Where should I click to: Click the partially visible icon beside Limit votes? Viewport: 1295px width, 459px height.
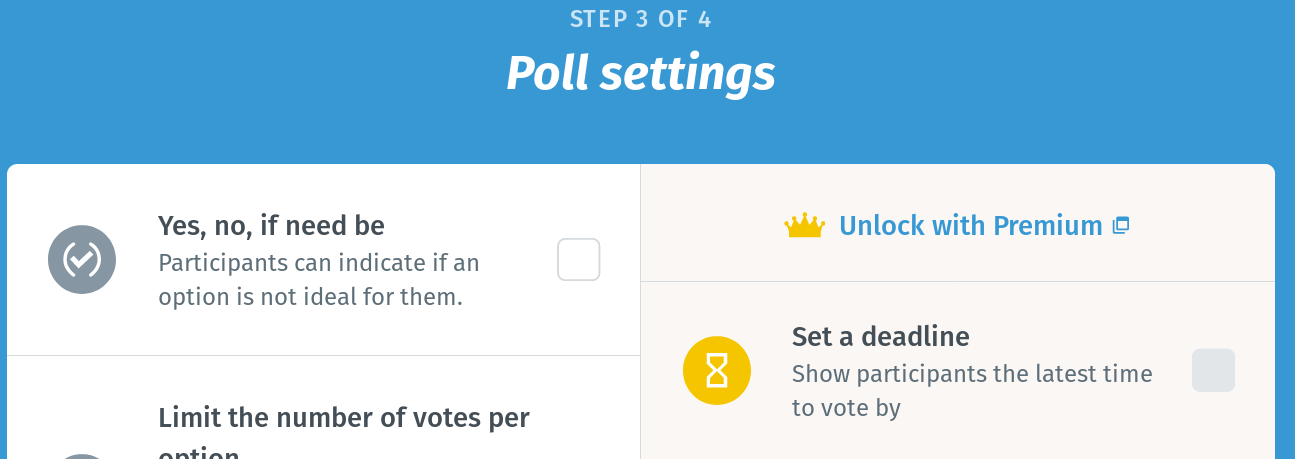click(82, 456)
